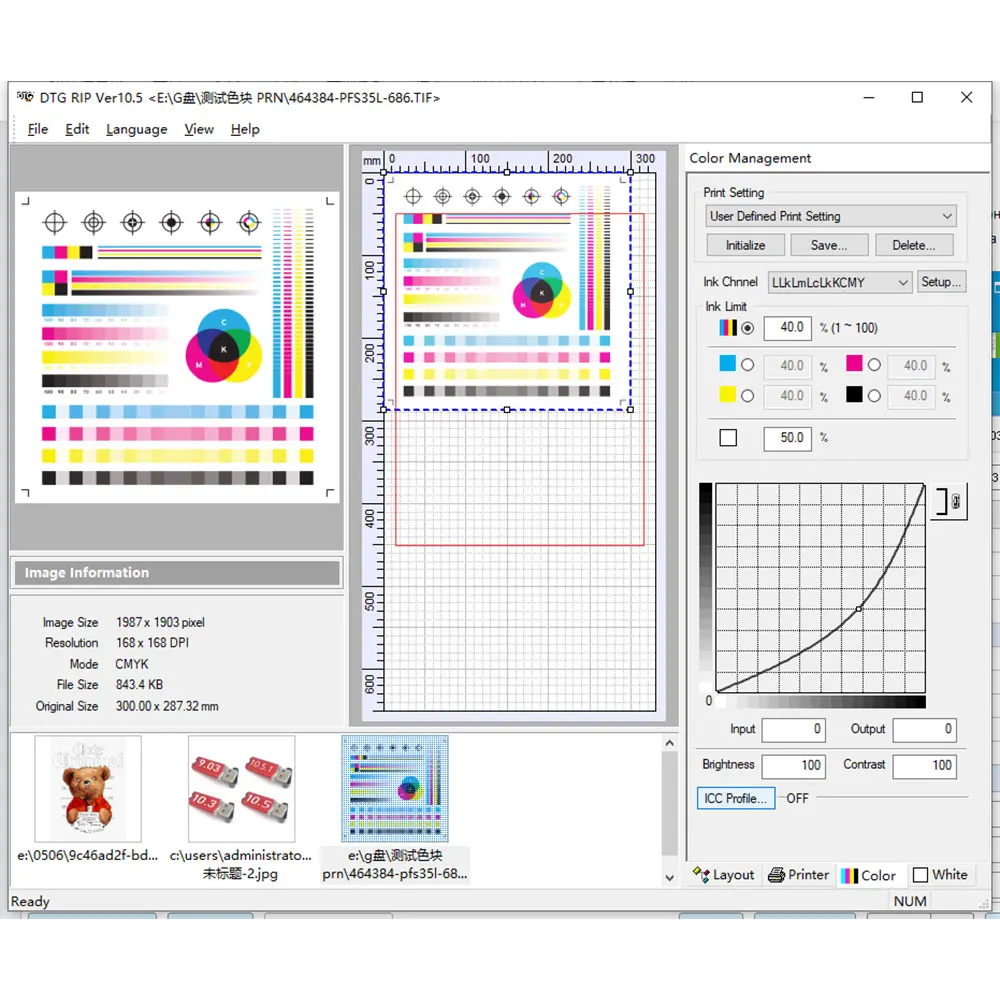Open the User Defined Print Setting dropdown

tap(830, 216)
